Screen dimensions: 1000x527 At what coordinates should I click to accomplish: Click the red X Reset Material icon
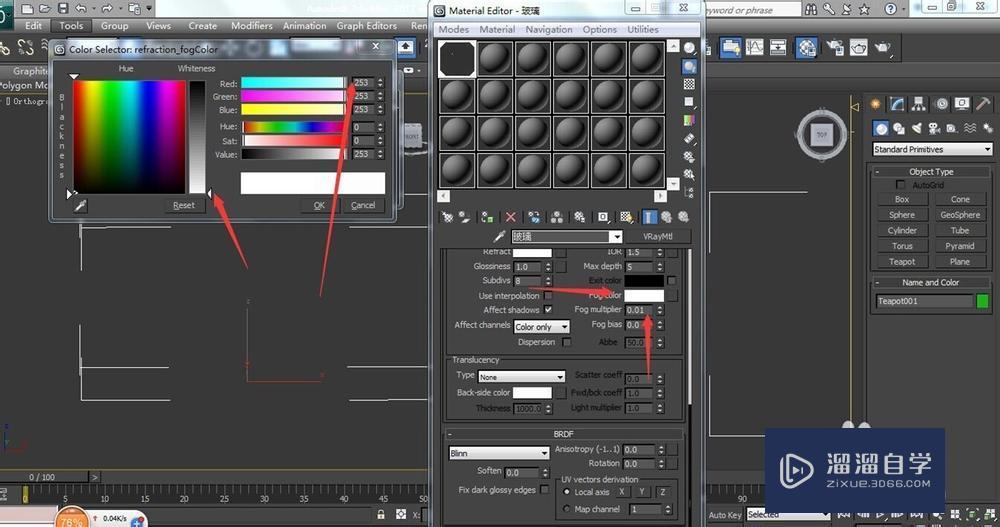(x=510, y=218)
